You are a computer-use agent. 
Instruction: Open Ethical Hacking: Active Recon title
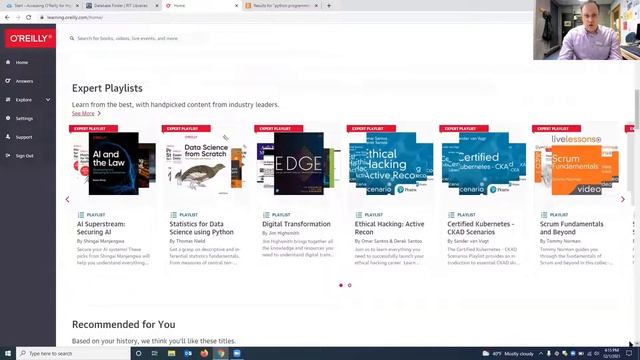[389, 228]
